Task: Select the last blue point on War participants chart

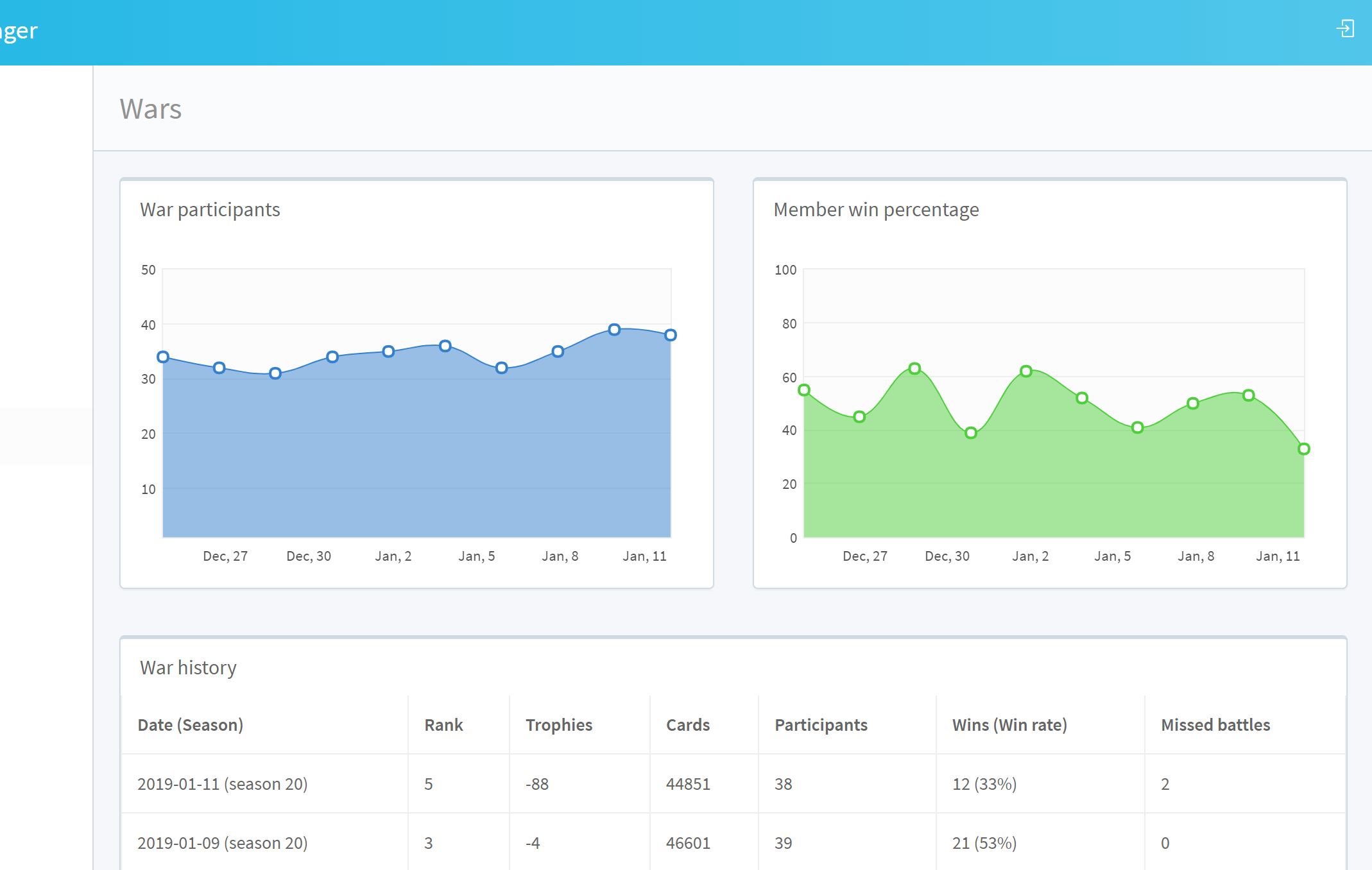Action: click(x=670, y=335)
